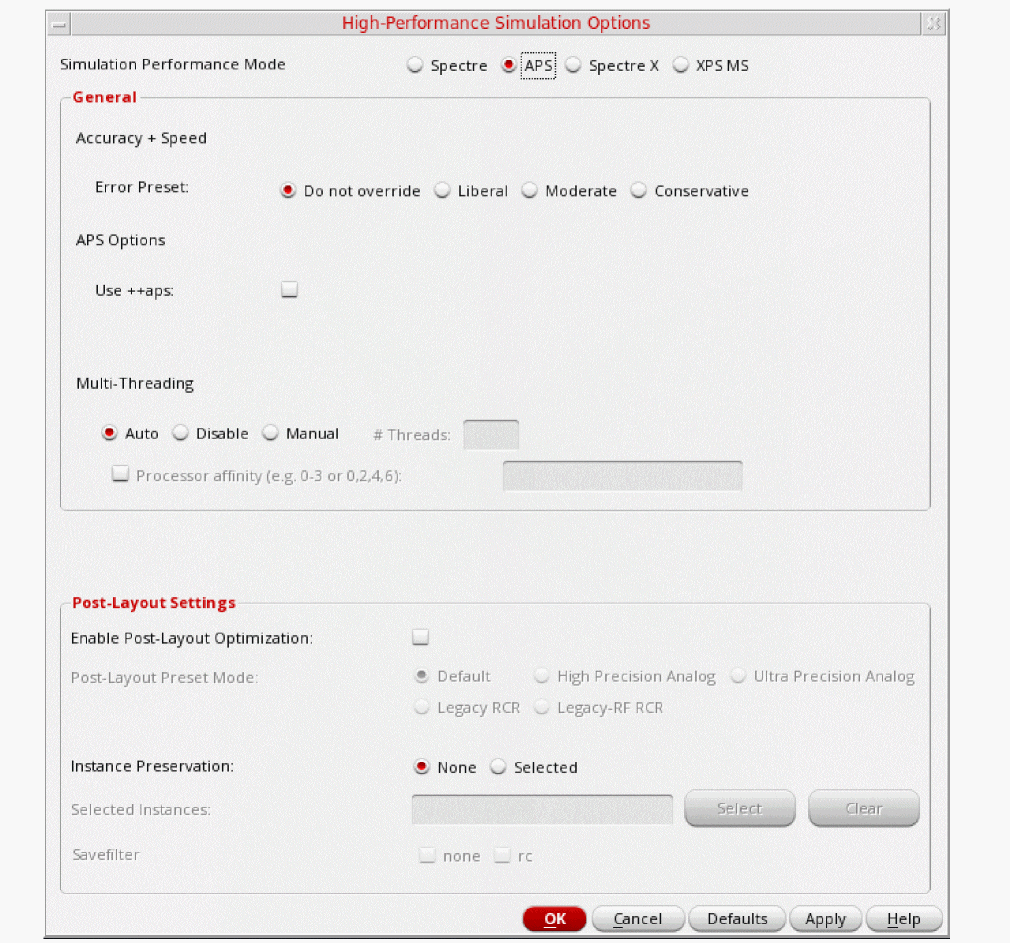Set Multi-Threading to Auto

[110, 433]
